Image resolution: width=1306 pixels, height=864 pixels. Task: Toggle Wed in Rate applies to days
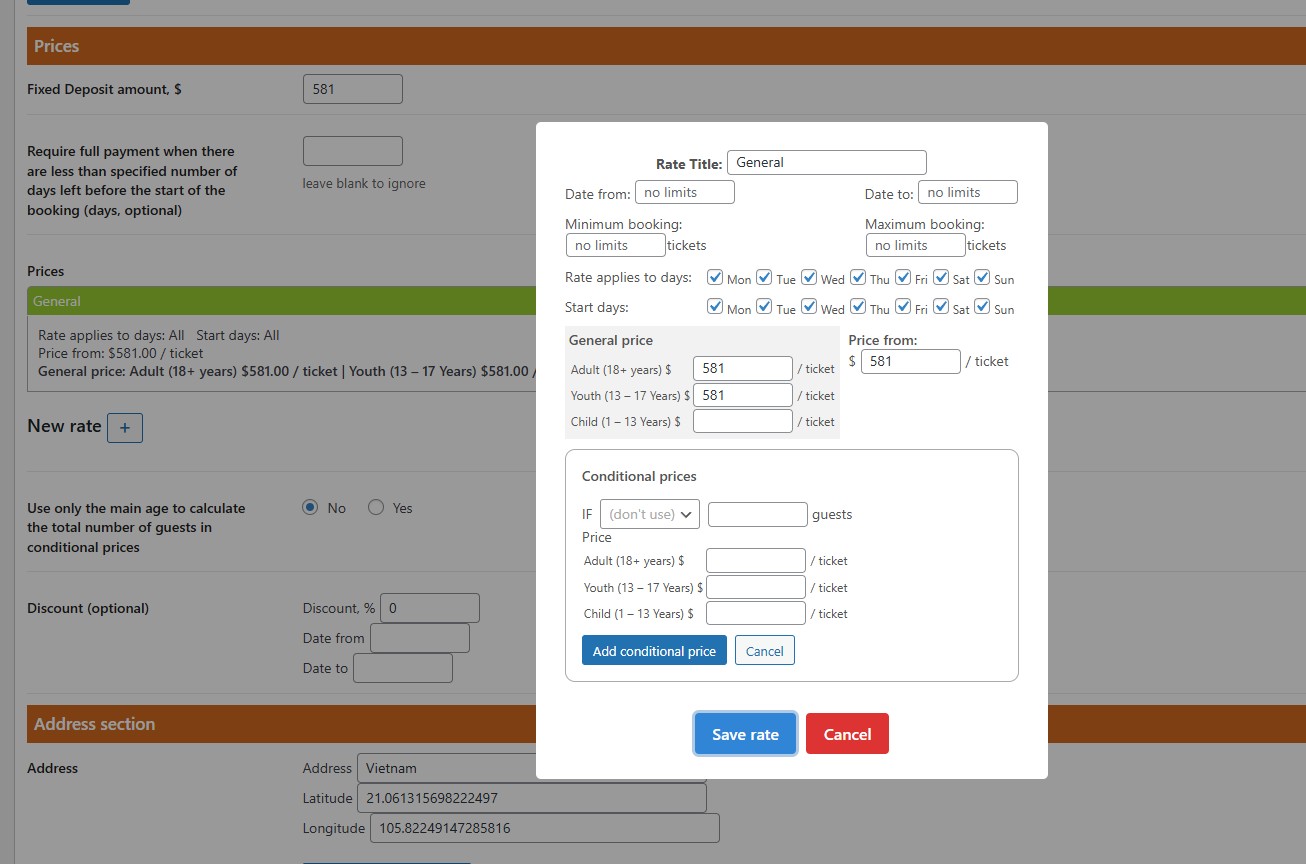point(809,278)
